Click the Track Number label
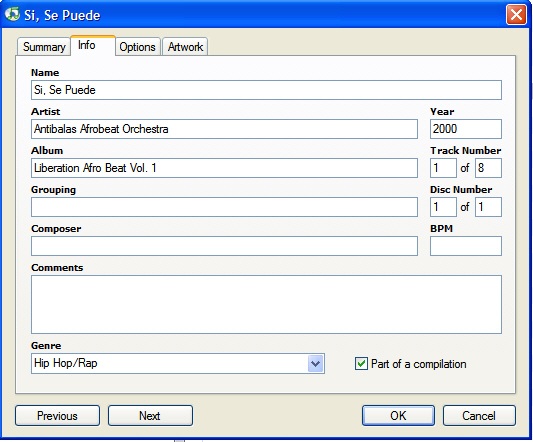The image size is (533, 442). coord(465,151)
